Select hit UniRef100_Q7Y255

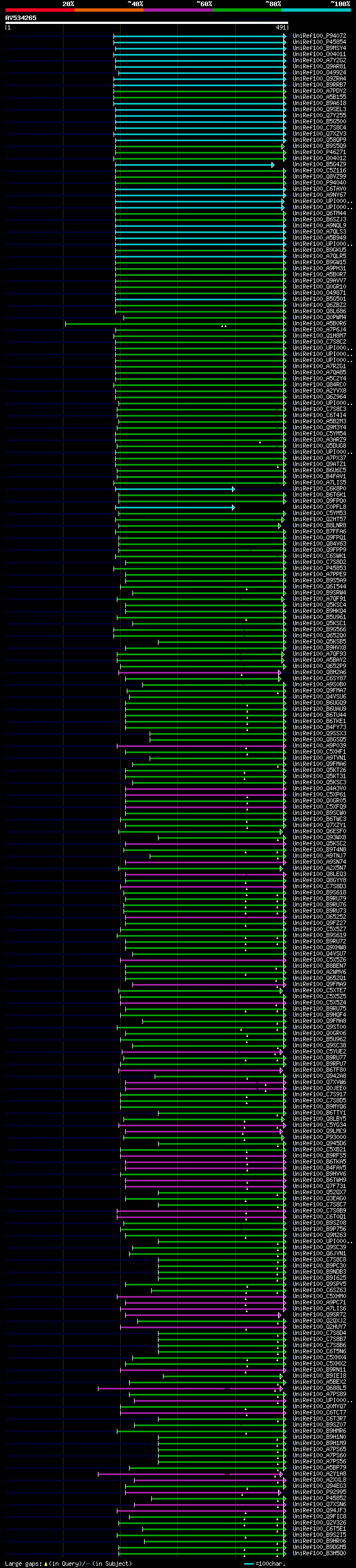click(x=319, y=116)
